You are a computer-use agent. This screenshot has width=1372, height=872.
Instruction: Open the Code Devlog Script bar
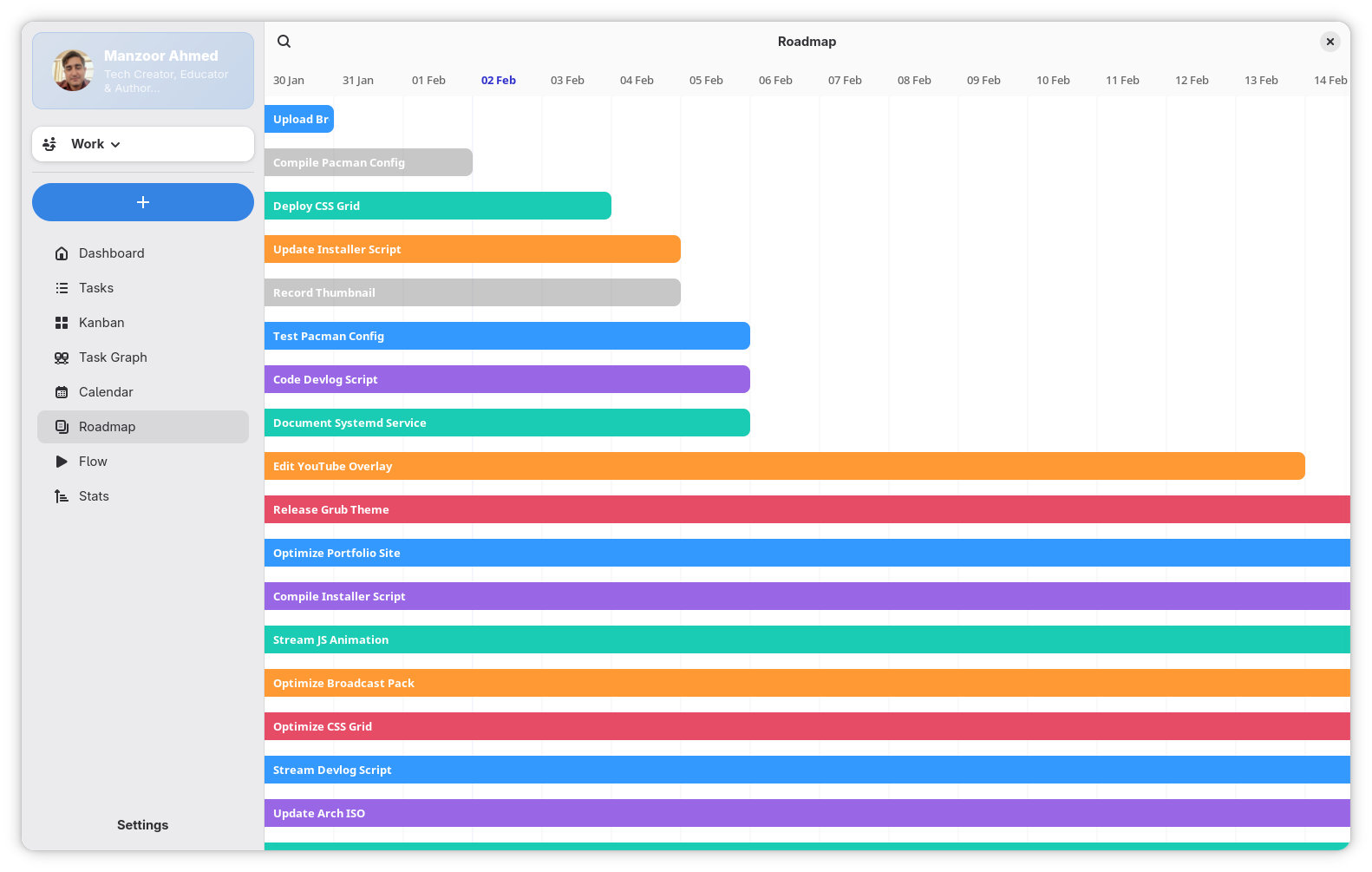click(507, 379)
